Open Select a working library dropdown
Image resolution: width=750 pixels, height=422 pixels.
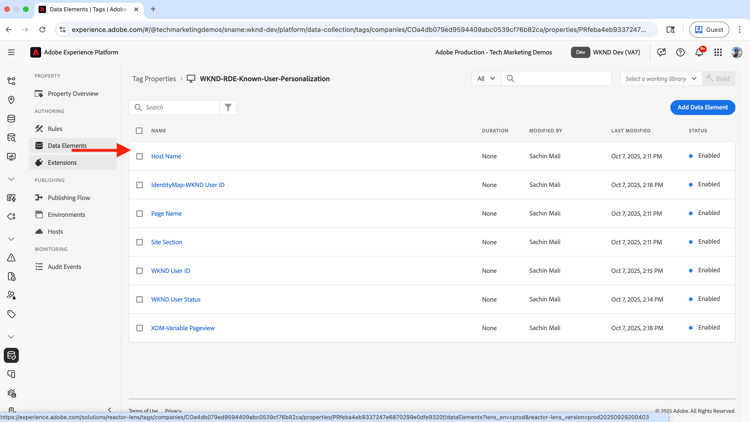click(661, 78)
